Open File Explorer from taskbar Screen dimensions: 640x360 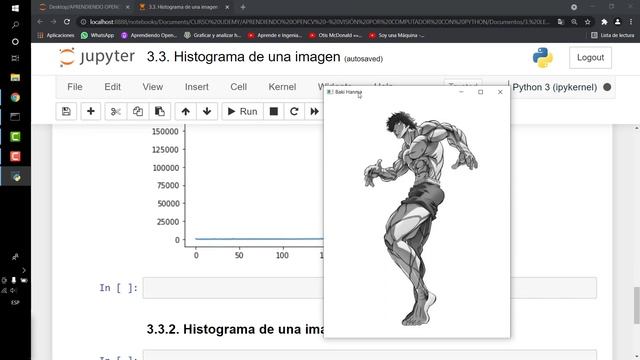[15, 77]
